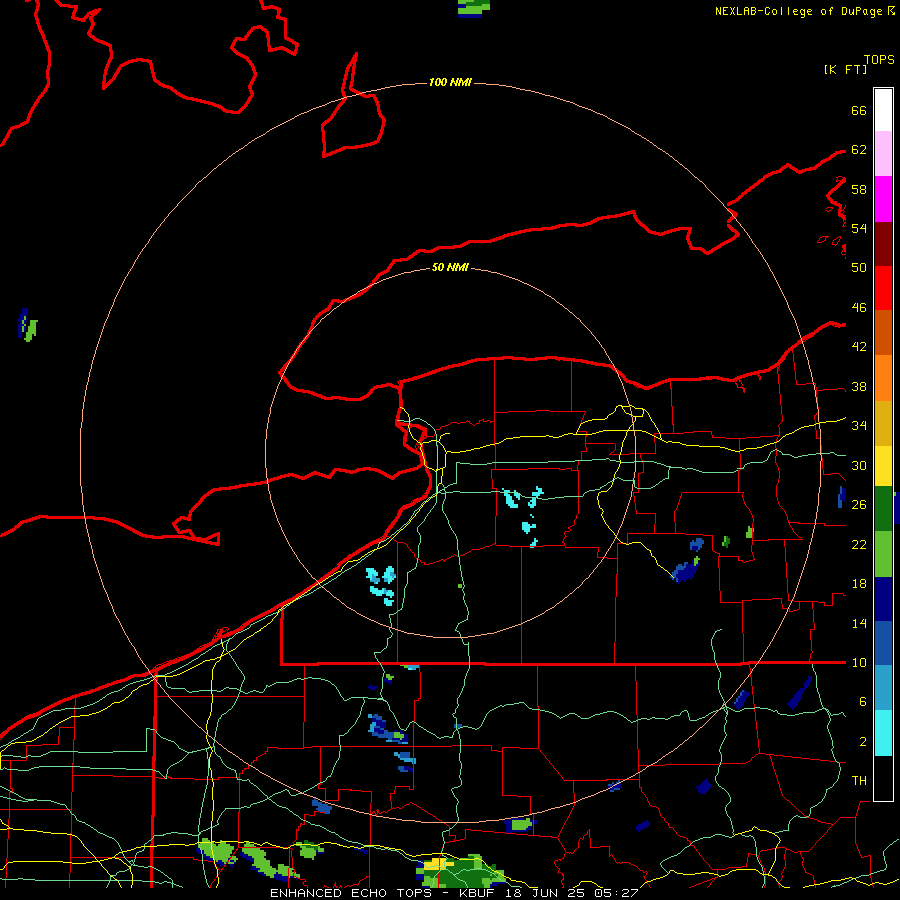The image size is (900, 900).
Task: Click the 50 NMI range ring label
Action: 450,267
